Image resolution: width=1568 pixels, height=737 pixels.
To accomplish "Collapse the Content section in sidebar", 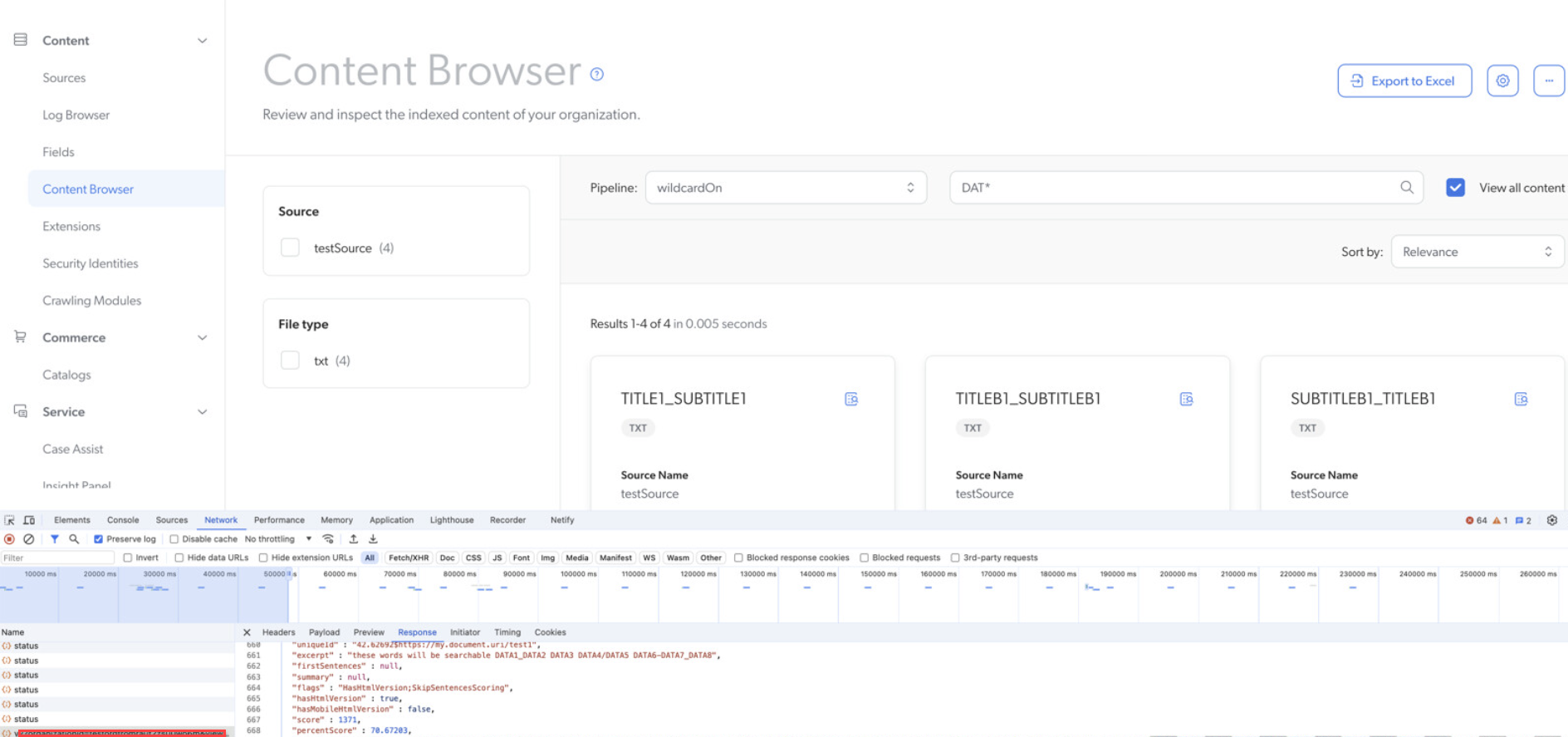I will [x=202, y=41].
